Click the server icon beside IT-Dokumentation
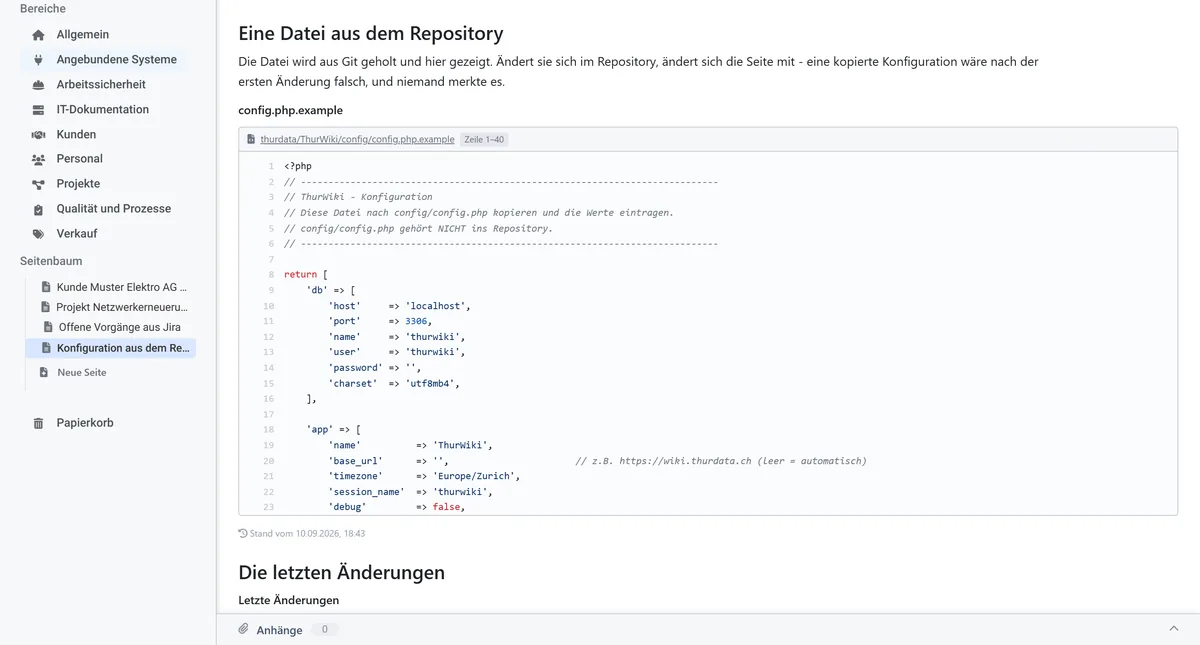The height and width of the screenshot is (645, 1200). pyautogui.click(x=38, y=110)
